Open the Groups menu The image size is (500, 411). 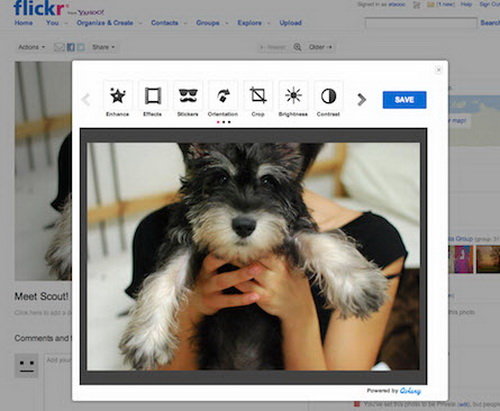(x=208, y=23)
